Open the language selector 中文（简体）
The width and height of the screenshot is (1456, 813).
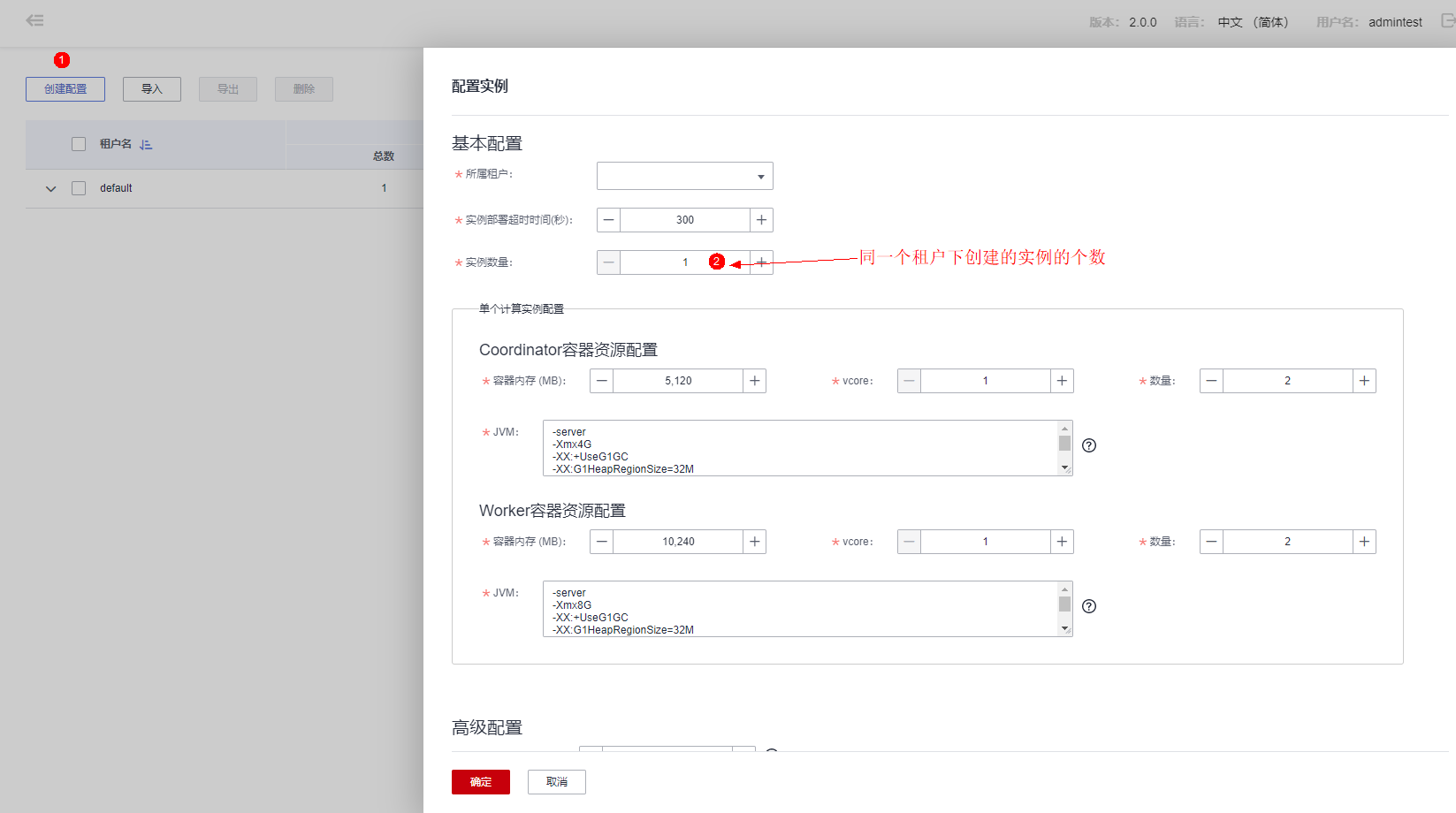coord(1253,22)
